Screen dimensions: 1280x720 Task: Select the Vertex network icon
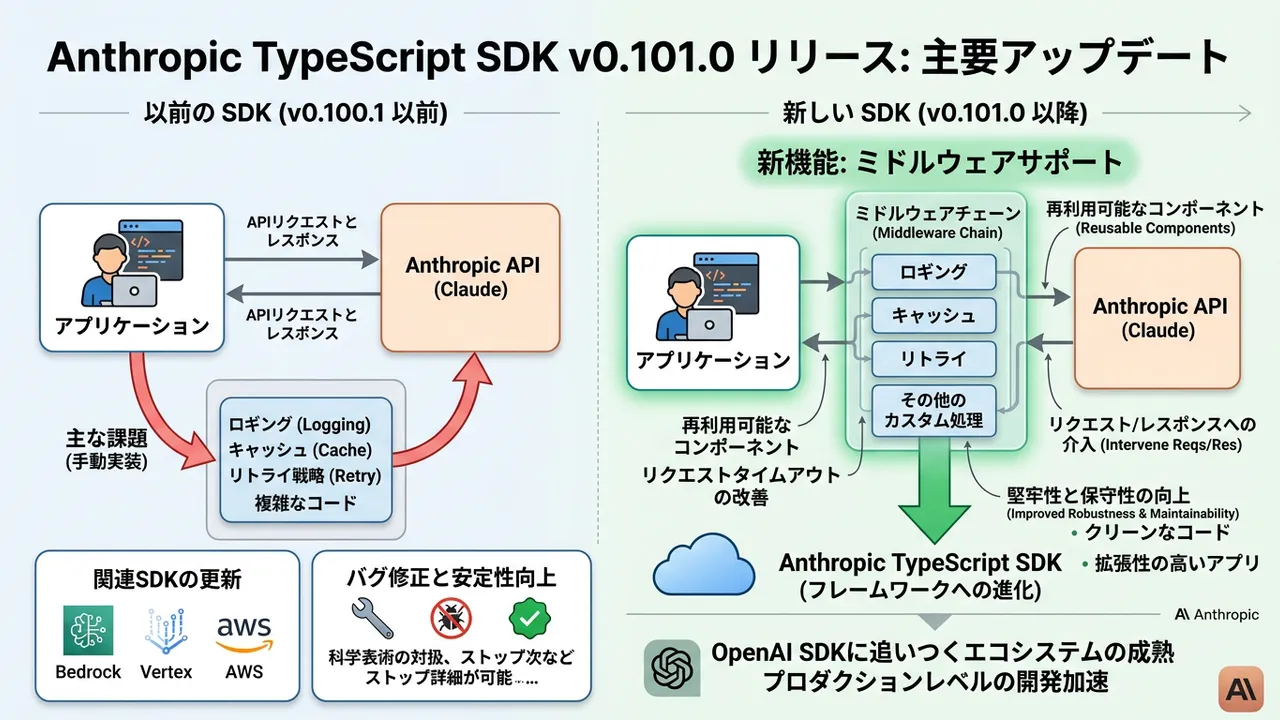coord(166,631)
